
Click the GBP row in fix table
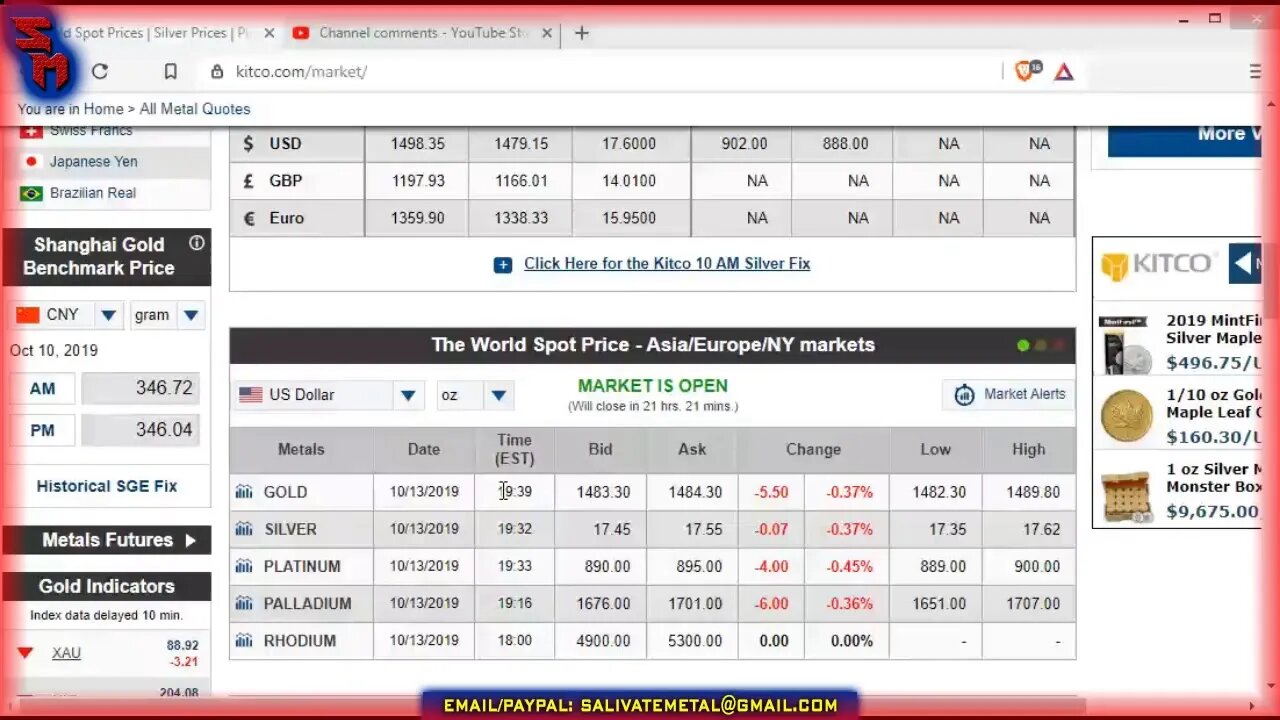[652, 181]
